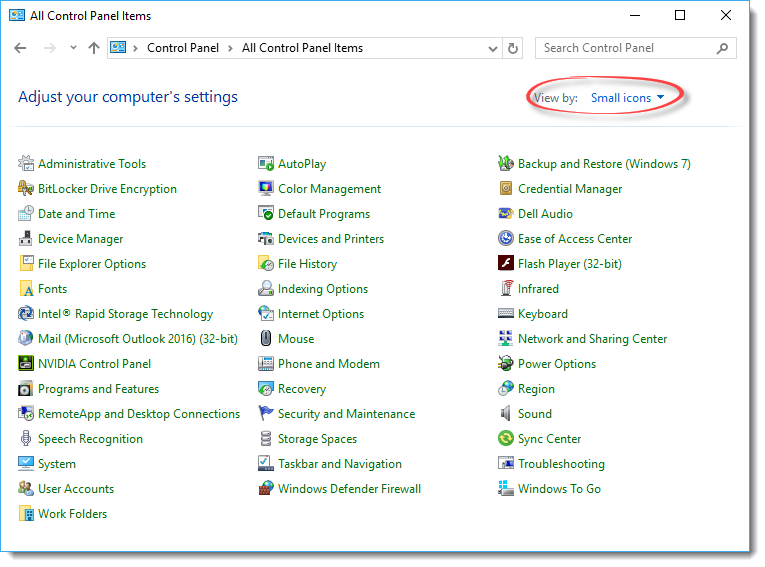Screen dimensions: 765x567
Task: Open the View by Small icons dropdown
Action: tap(627, 98)
